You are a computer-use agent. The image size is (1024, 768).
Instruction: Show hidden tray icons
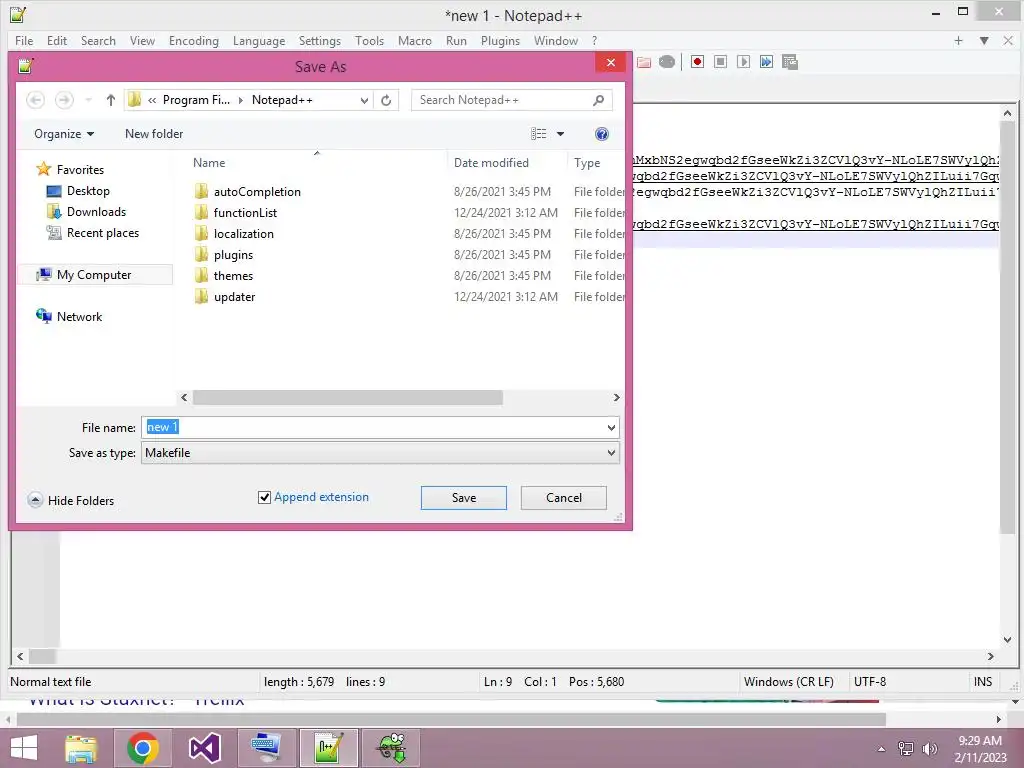click(x=882, y=748)
